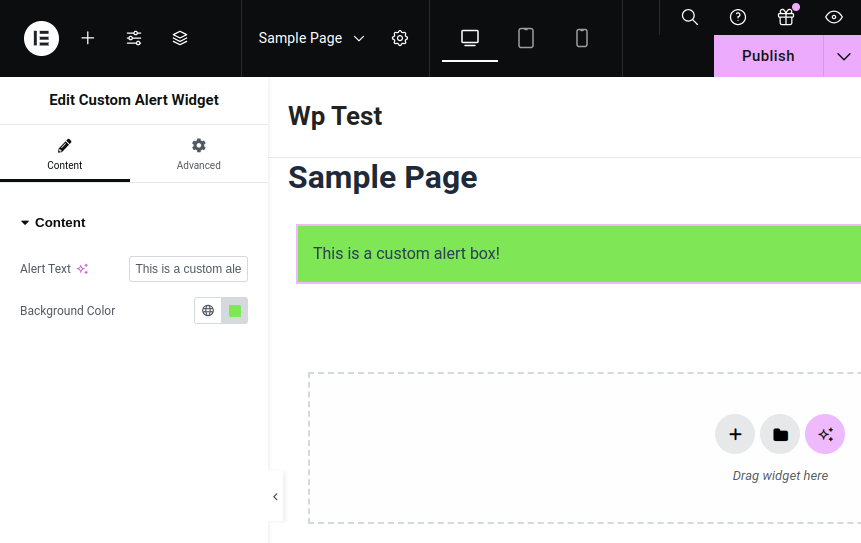Click the add element plus icon

click(88, 38)
